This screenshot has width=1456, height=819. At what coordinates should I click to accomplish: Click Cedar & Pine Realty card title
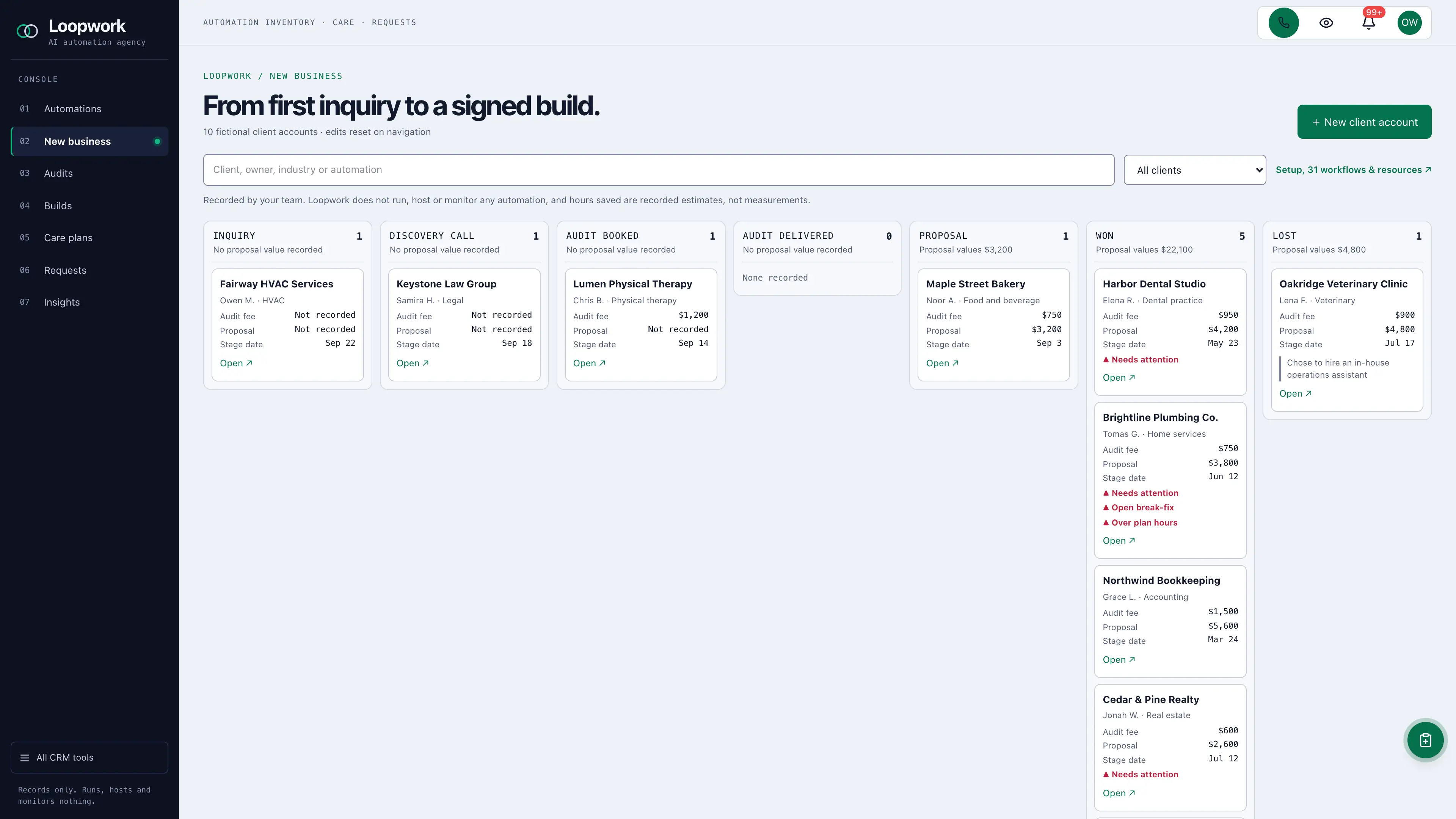coord(1150,700)
